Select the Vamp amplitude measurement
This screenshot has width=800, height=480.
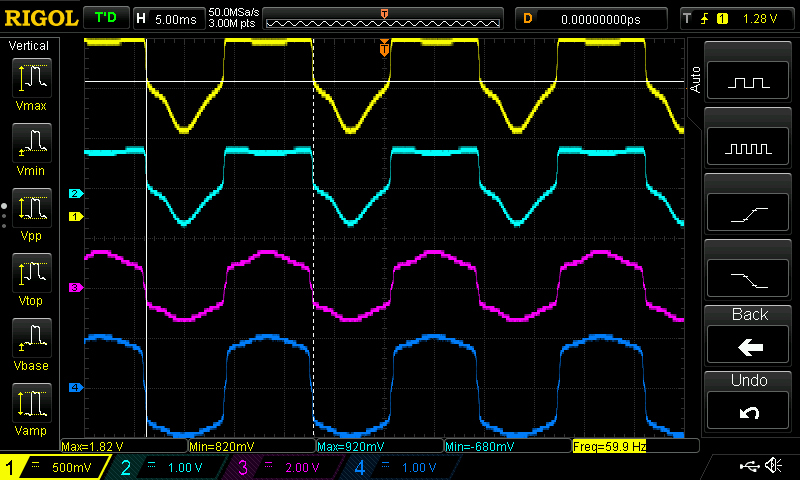coord(33,411)
